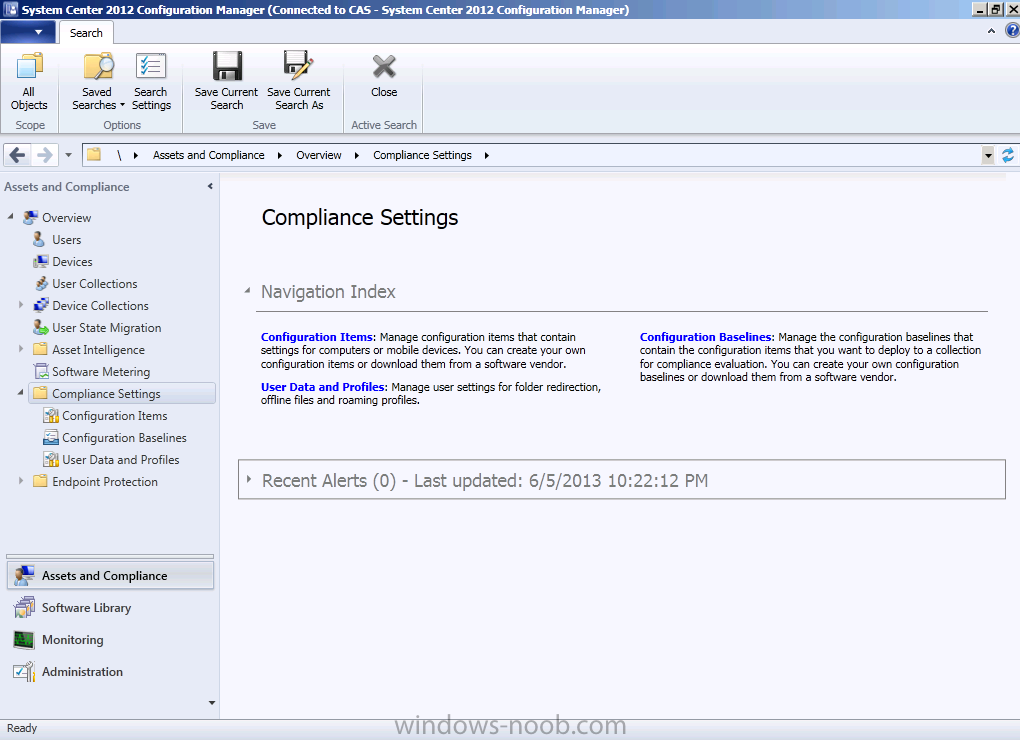
Task: Open the navigation history dropdown arrow
Action: pyautogui.click(x=68, y=155)
